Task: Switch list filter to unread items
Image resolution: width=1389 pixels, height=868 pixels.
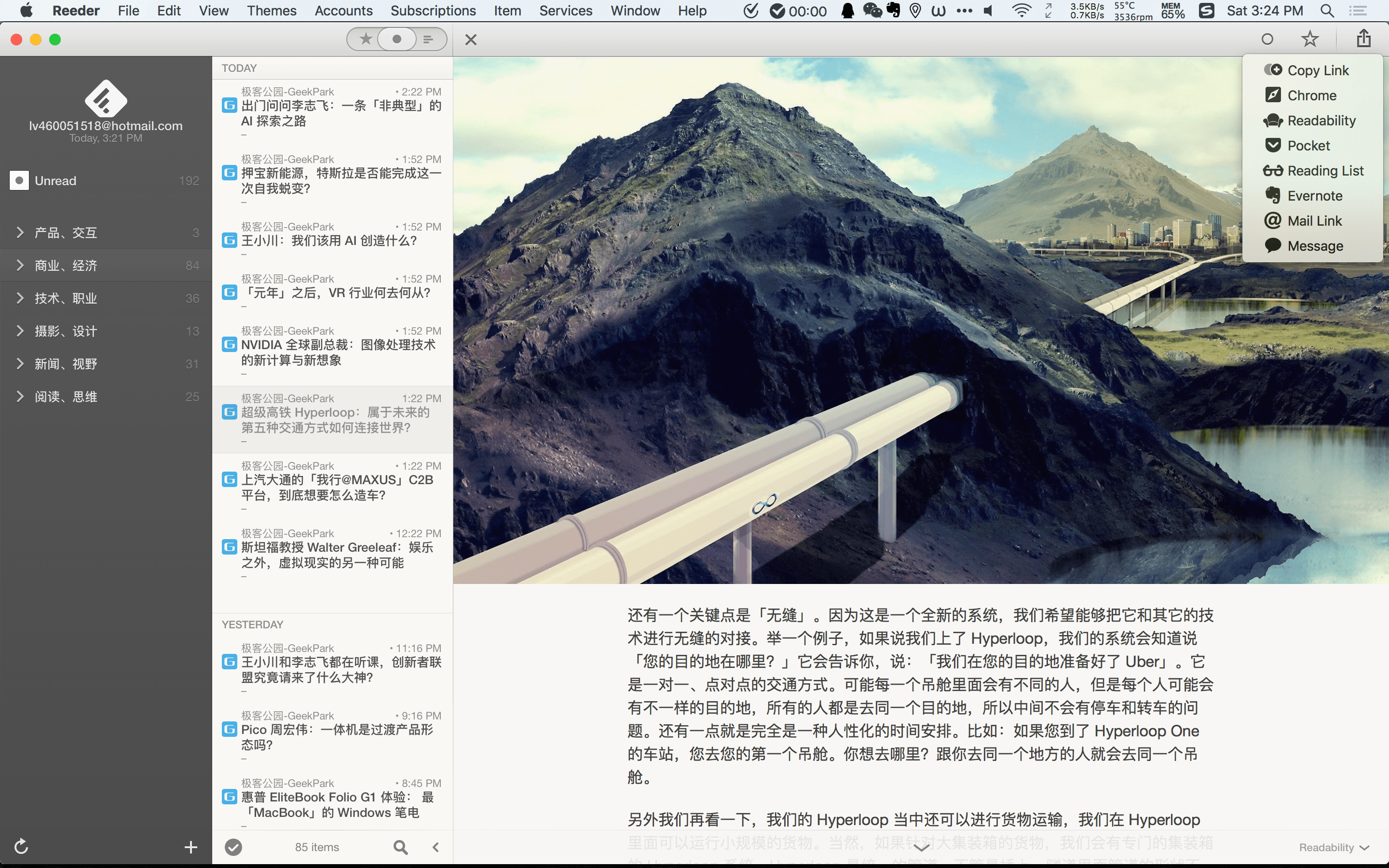Action: 396,39
